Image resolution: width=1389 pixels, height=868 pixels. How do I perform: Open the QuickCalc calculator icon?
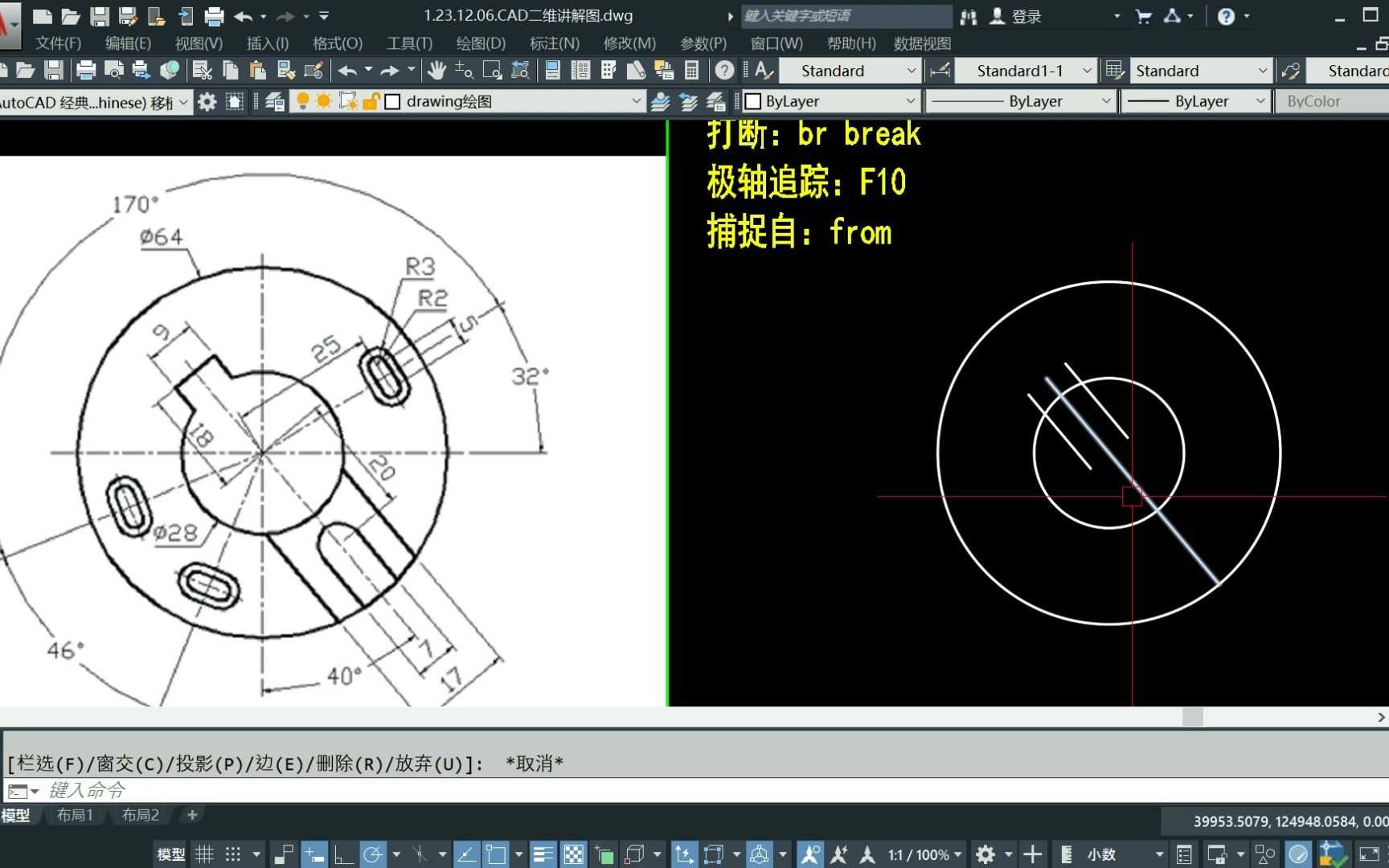click(691, 71)
